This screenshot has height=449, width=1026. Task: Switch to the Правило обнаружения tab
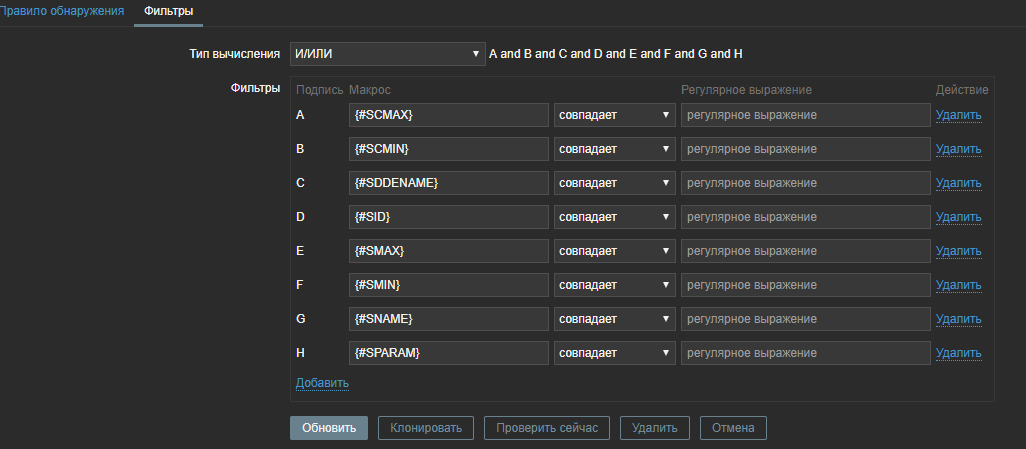click(62, 11)
